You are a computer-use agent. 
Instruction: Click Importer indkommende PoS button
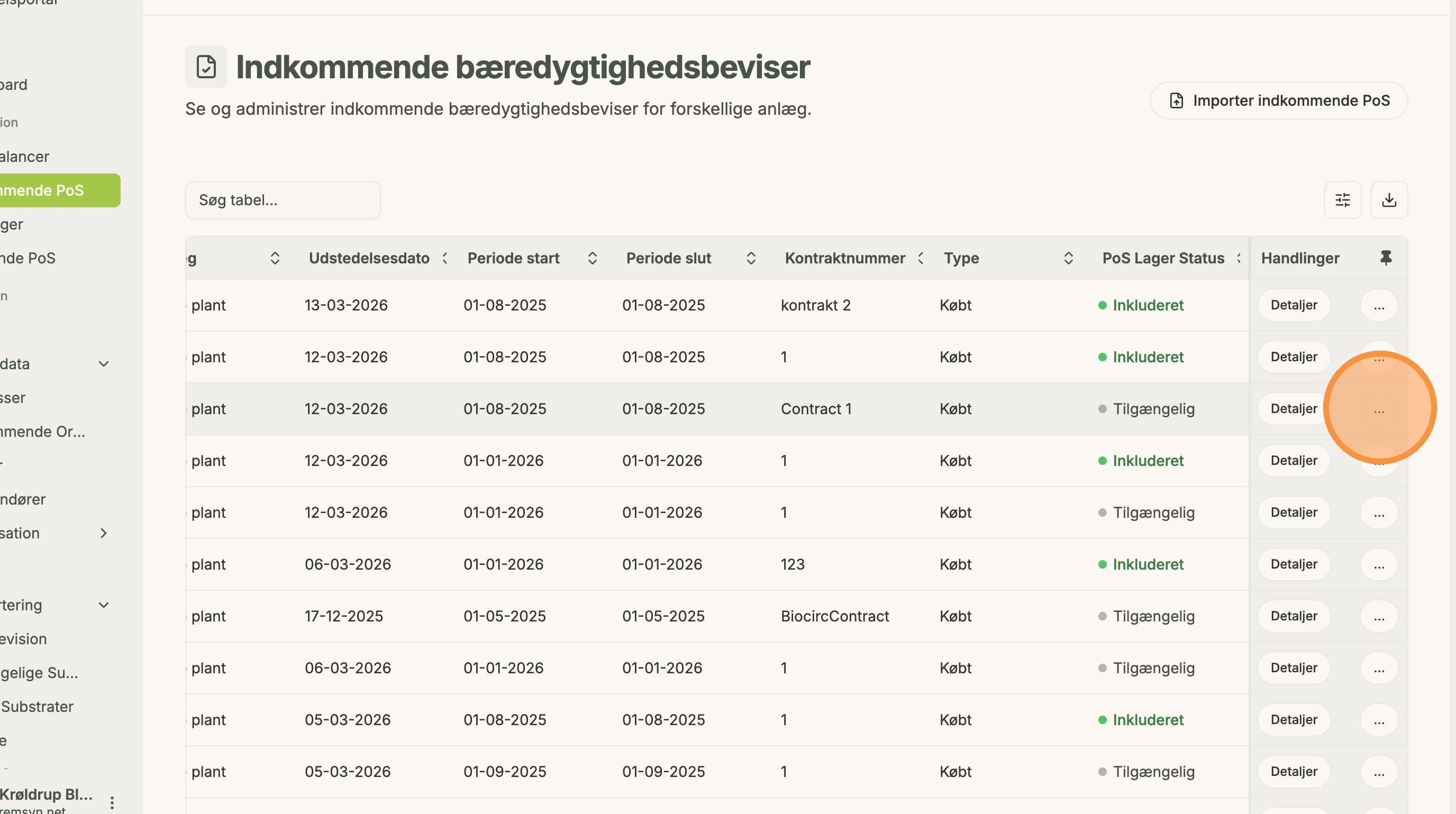pyautogui.click(x=1279, y=100)
